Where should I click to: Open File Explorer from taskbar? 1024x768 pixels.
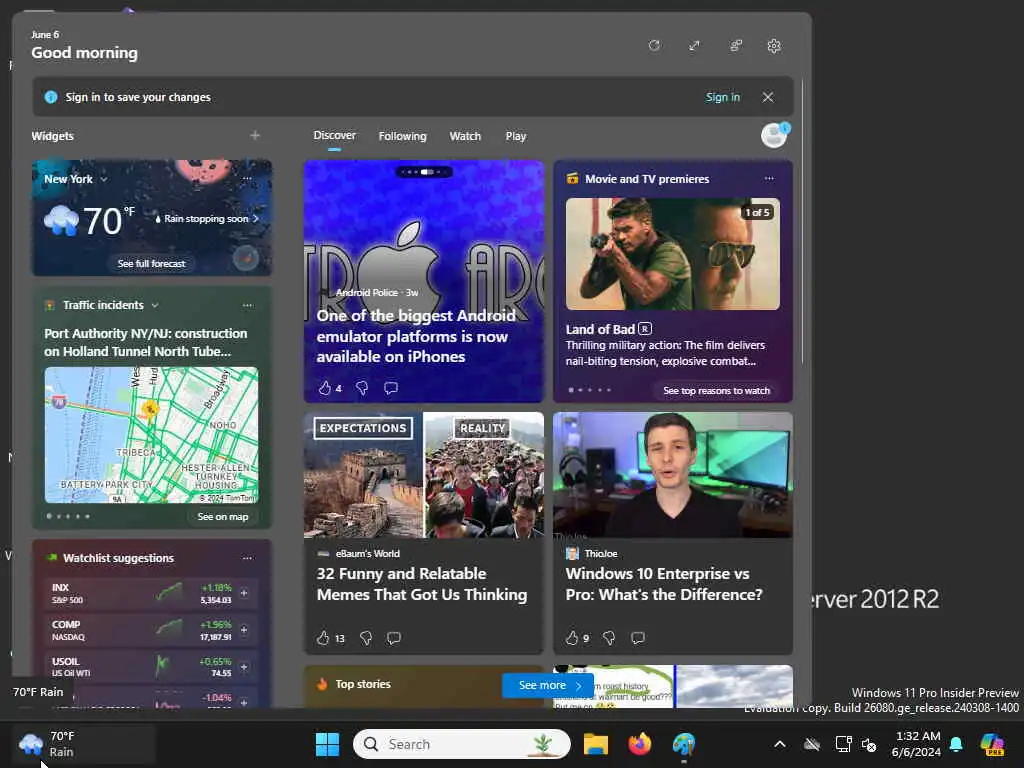point(596,744)
